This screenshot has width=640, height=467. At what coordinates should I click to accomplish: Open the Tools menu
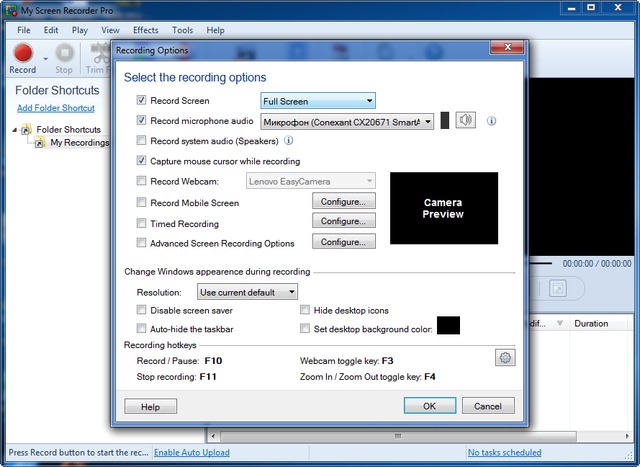point(182,30)
